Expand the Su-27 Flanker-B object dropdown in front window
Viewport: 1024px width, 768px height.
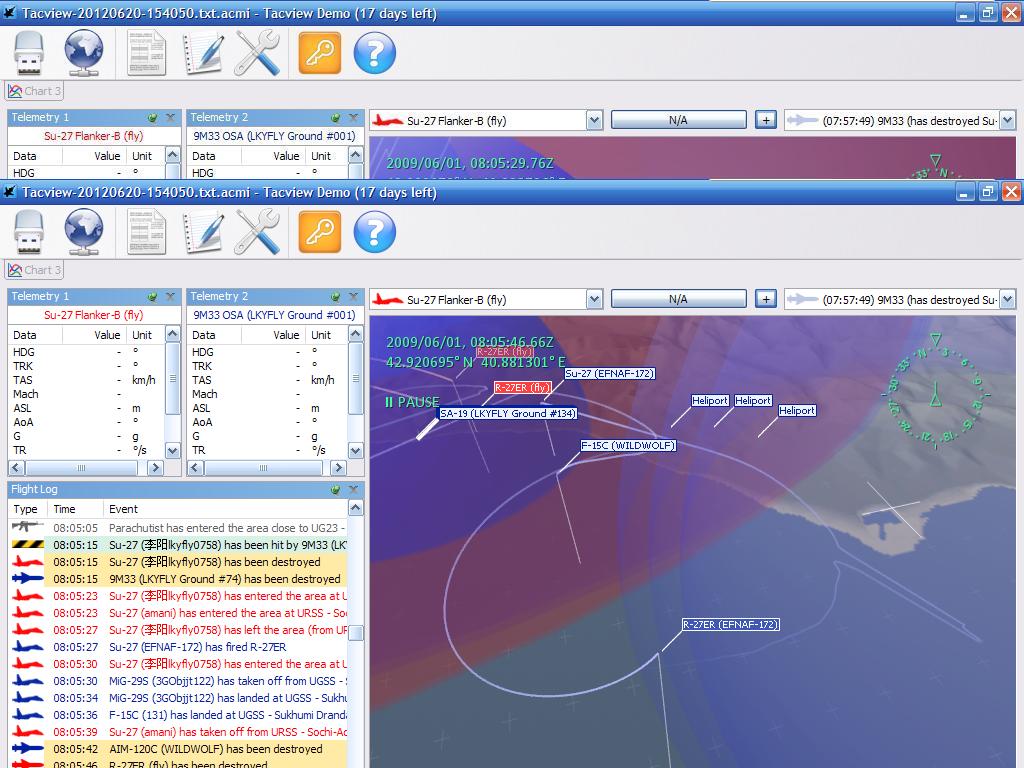pyautogui.click(x=594, y=300)
